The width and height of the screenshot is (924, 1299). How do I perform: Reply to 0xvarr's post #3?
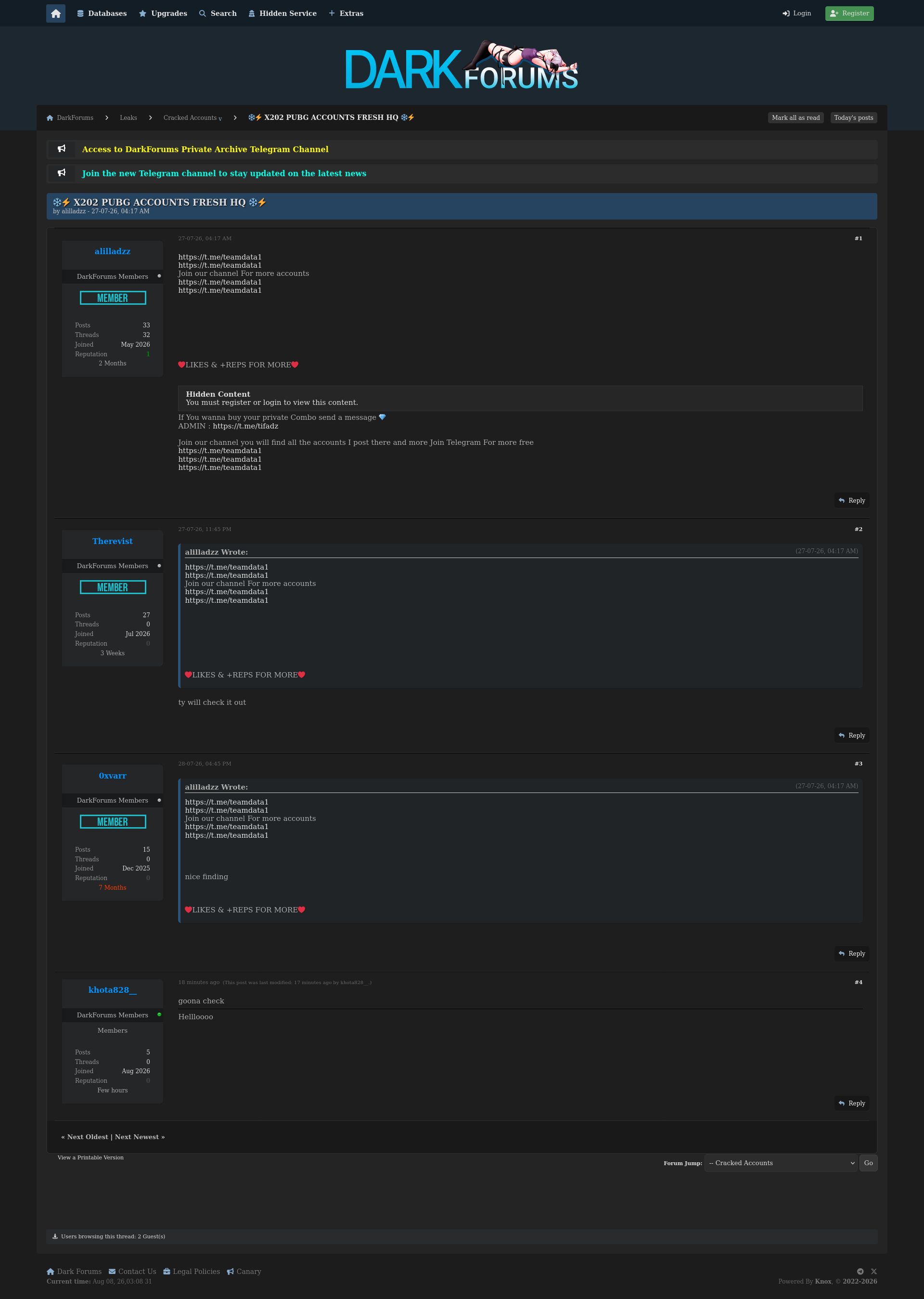click(852, 953)
